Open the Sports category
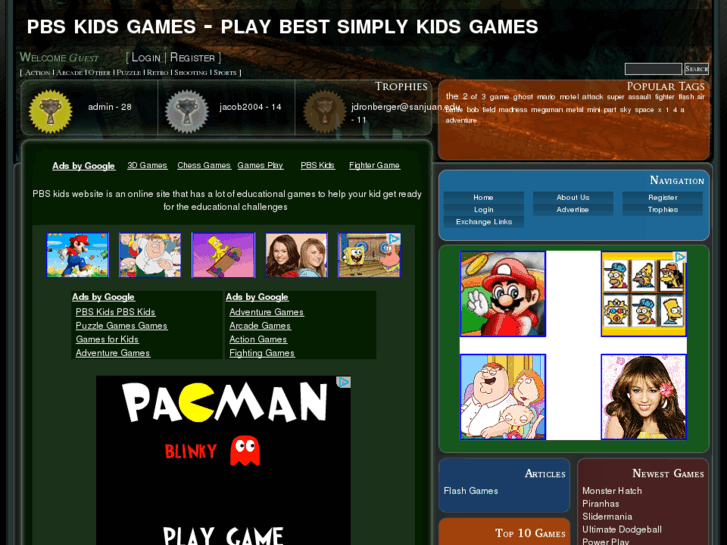This screenshot has width=727, height=545. [x=225, y=73]
